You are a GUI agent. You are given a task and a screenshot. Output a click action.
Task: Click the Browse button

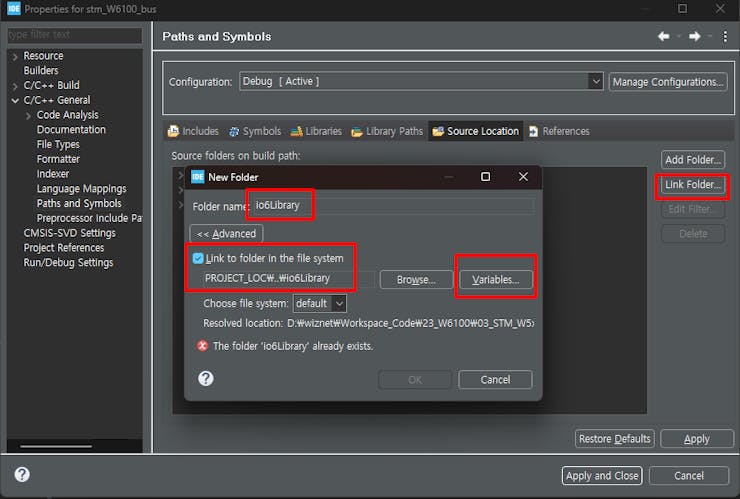(416, 279)
